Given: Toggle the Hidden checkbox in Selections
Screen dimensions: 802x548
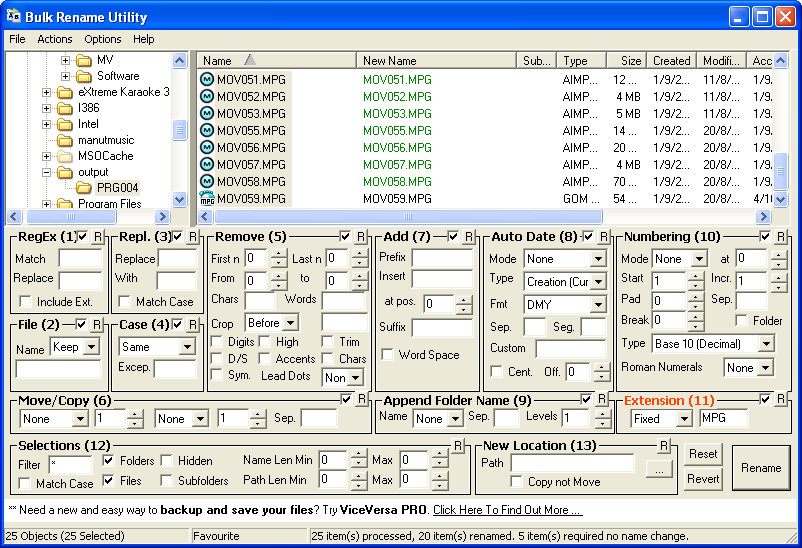Looking at the screenshot, I should 166,461.
